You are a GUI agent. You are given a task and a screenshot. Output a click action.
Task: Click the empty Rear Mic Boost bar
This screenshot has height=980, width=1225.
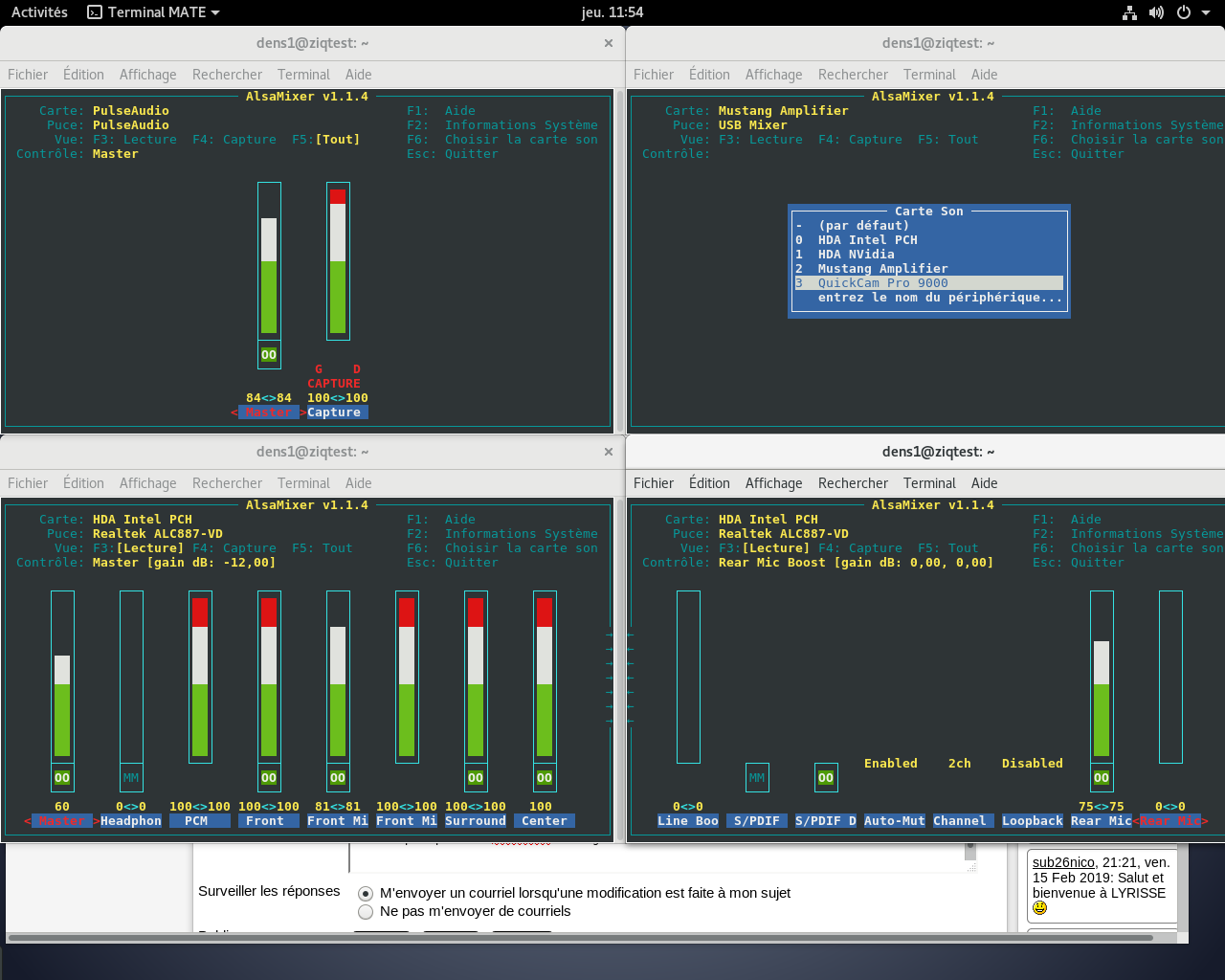[1170, 677]
